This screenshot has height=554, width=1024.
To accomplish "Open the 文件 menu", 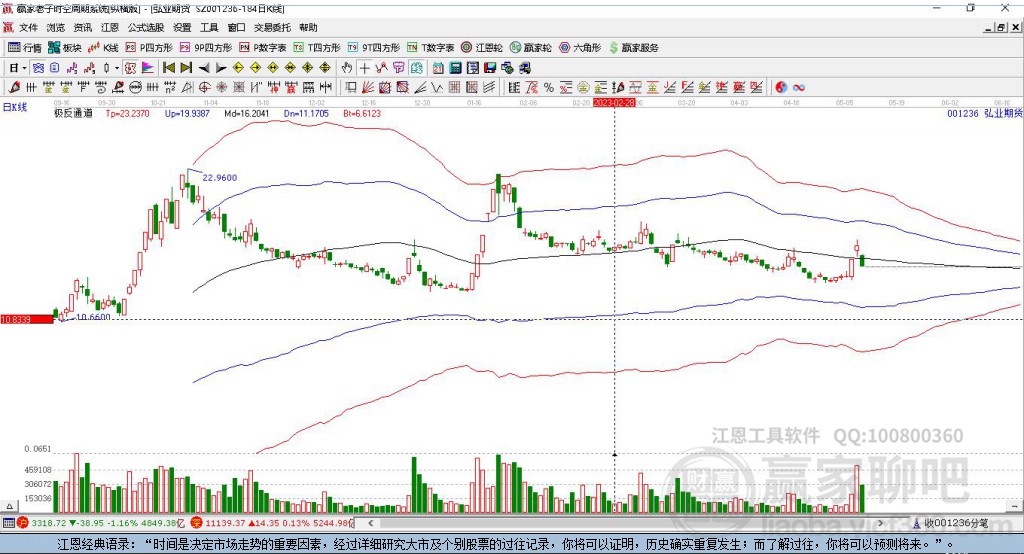I will point(28,27).
